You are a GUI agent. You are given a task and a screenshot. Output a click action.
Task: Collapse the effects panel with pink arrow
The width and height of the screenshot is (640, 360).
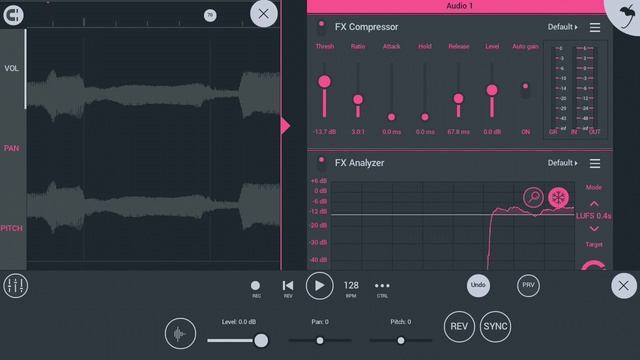point(286,126)
